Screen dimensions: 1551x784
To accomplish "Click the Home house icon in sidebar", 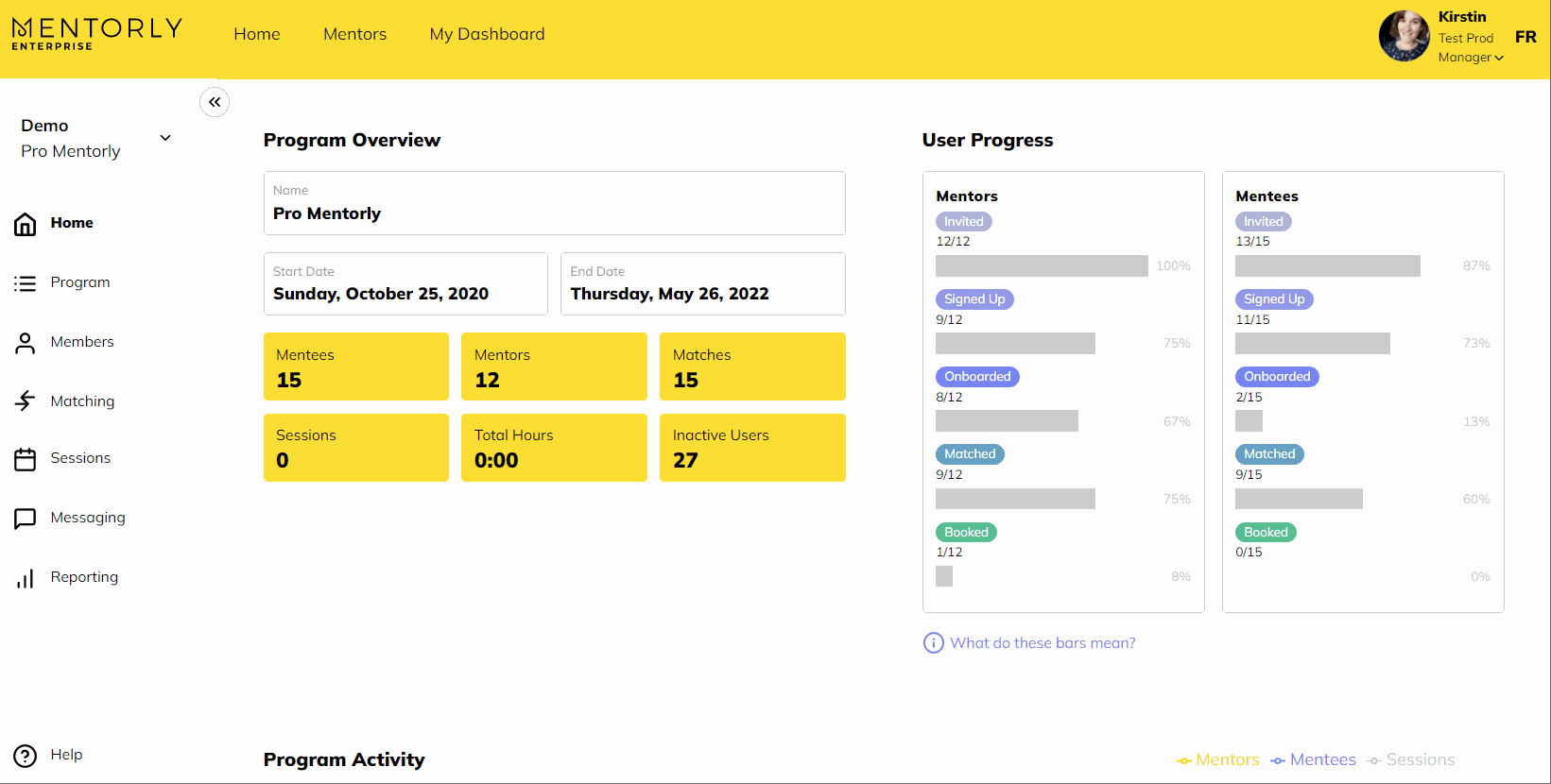I will 26,224.
